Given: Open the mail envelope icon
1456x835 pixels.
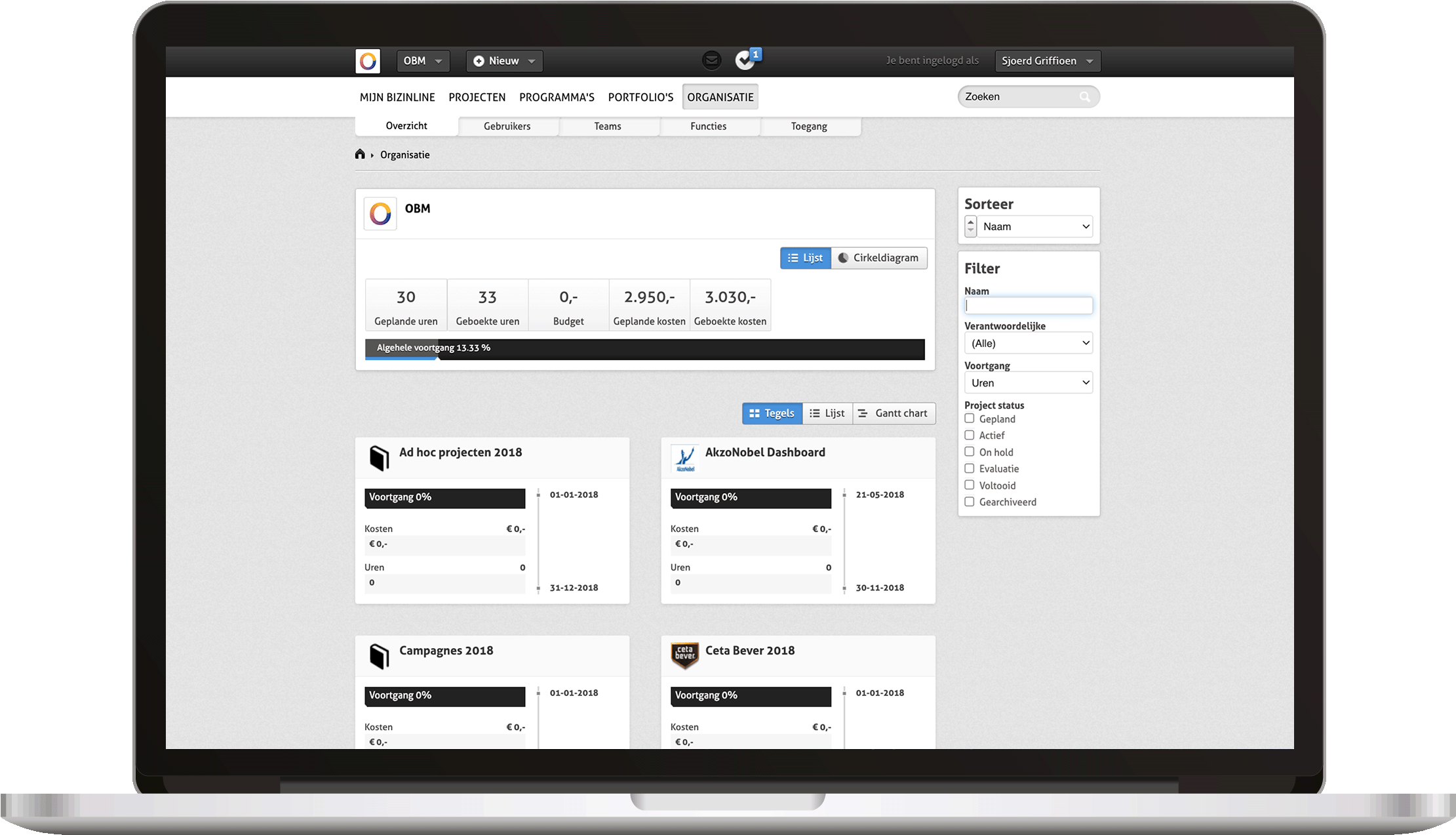Looking at the screenshot, I should click(x=711, y=60).
